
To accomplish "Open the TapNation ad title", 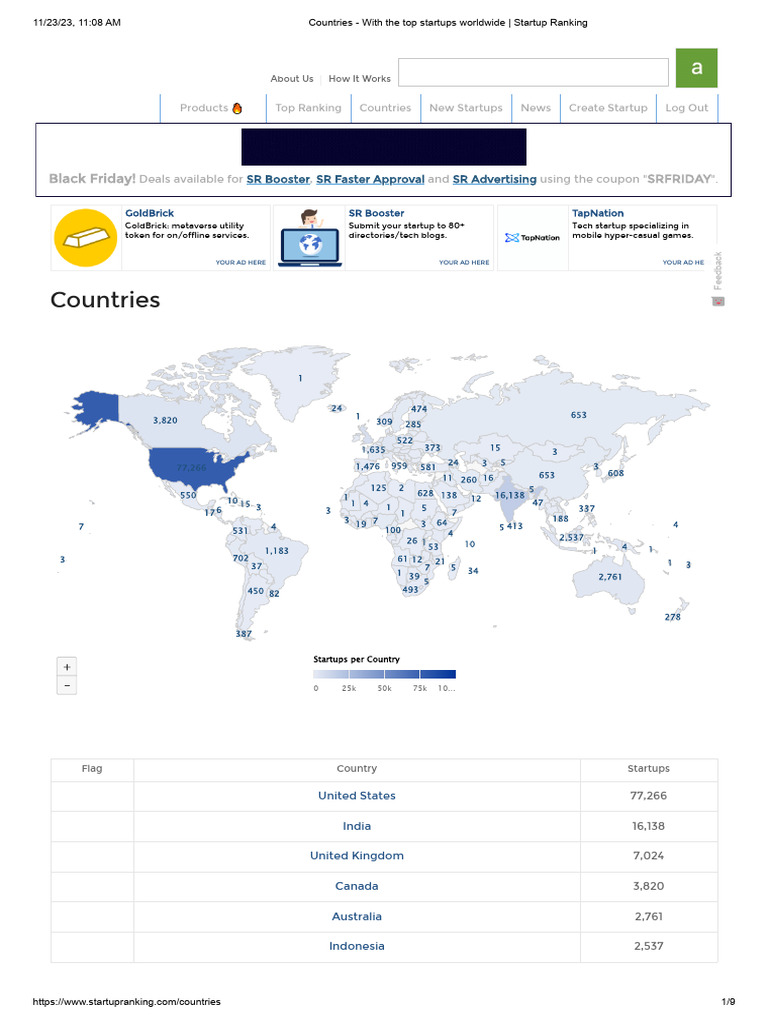I will point(598,213).
